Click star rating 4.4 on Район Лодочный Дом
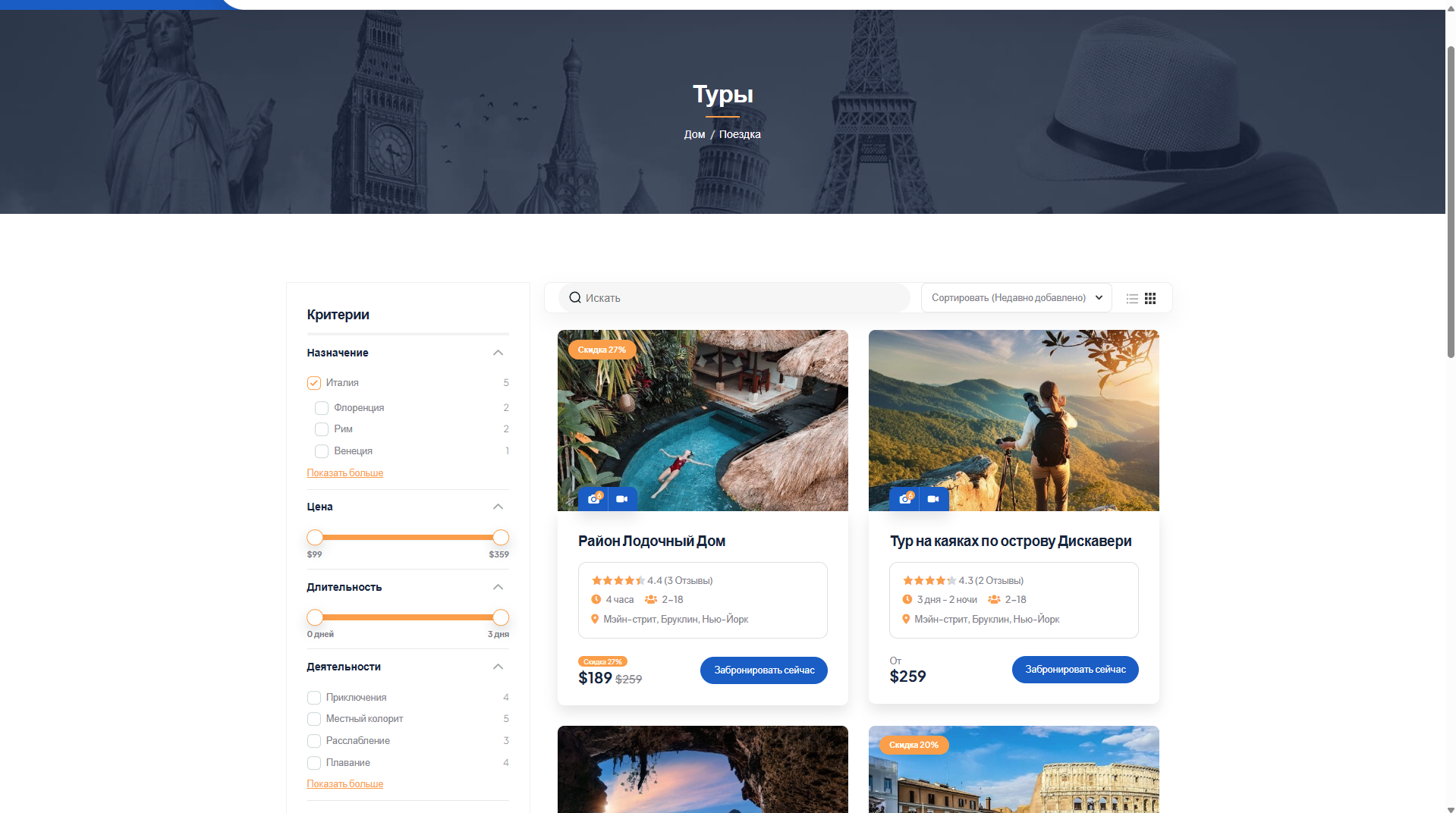Viewport: 1456px width, 813px height. [x=618, y=581]
